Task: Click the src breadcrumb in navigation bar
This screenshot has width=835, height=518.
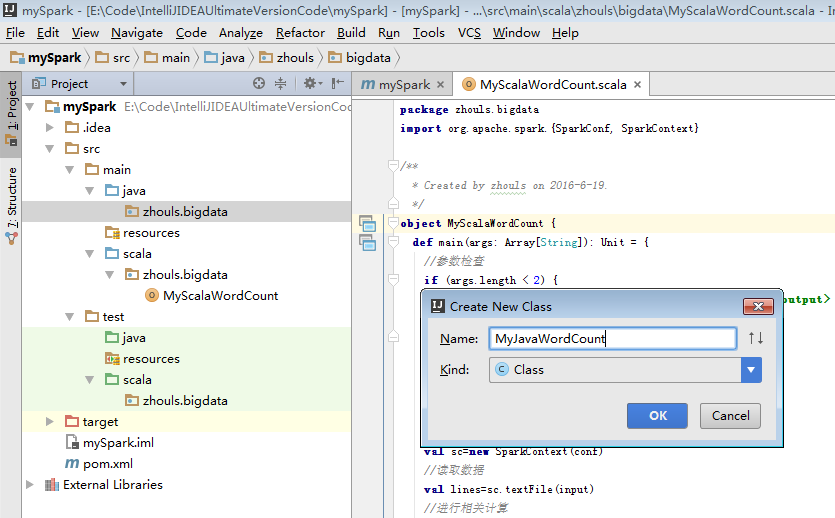Action: click(113, 57)
